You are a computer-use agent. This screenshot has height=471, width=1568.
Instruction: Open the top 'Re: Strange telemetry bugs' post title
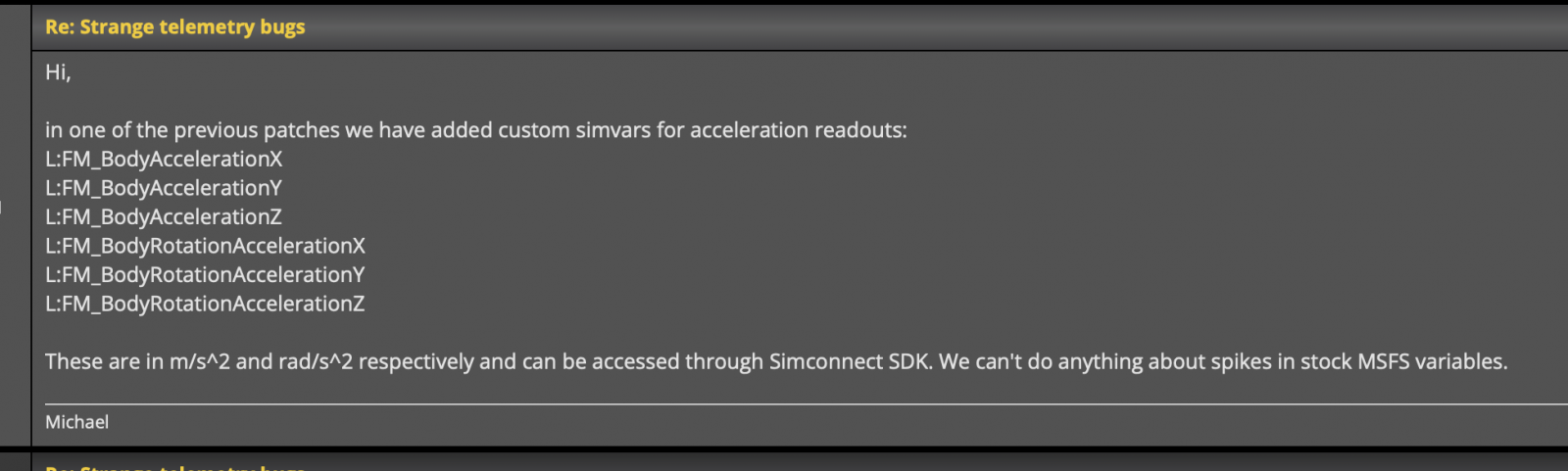174,27
